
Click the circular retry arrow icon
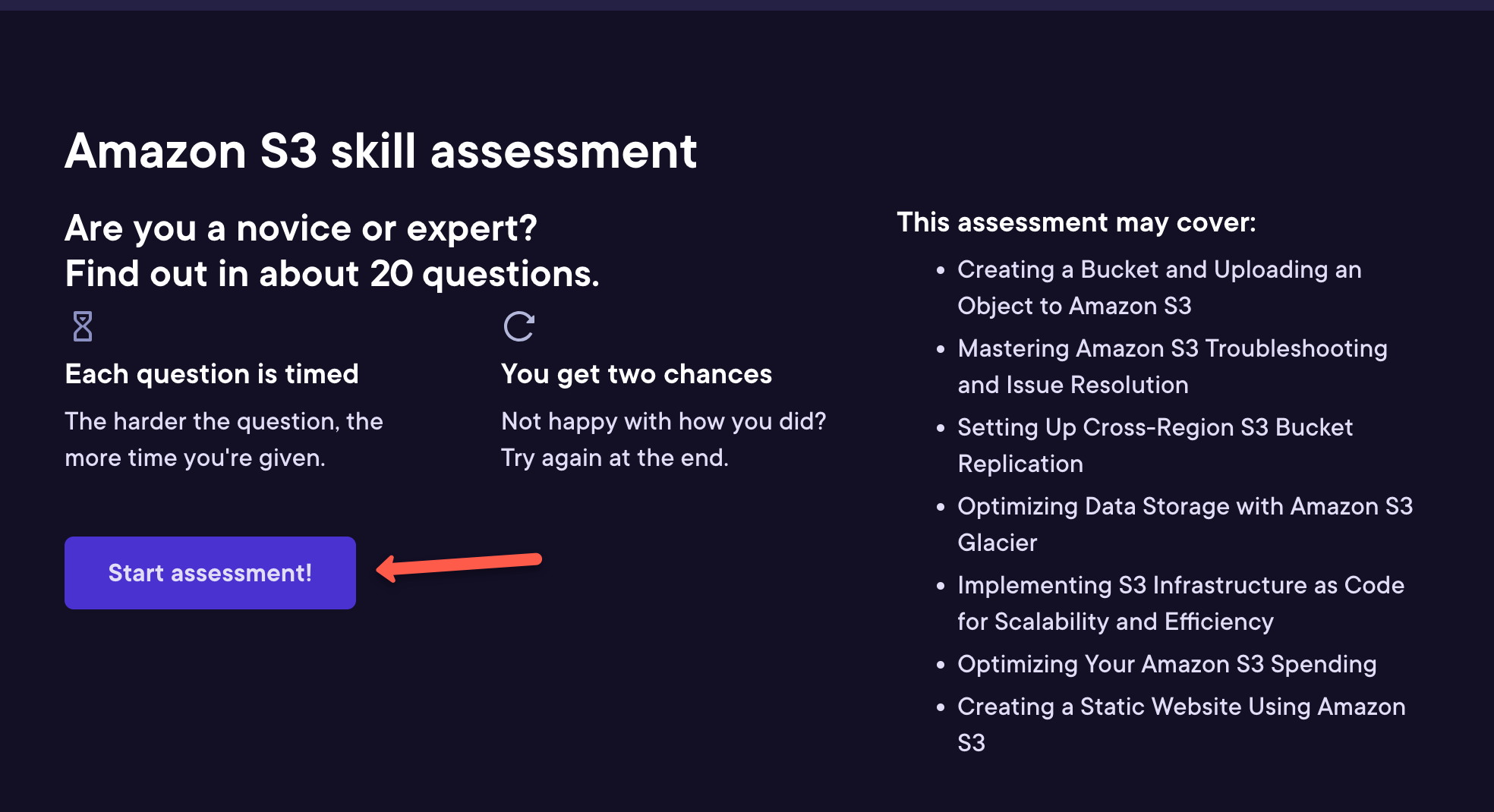(518, 328)
